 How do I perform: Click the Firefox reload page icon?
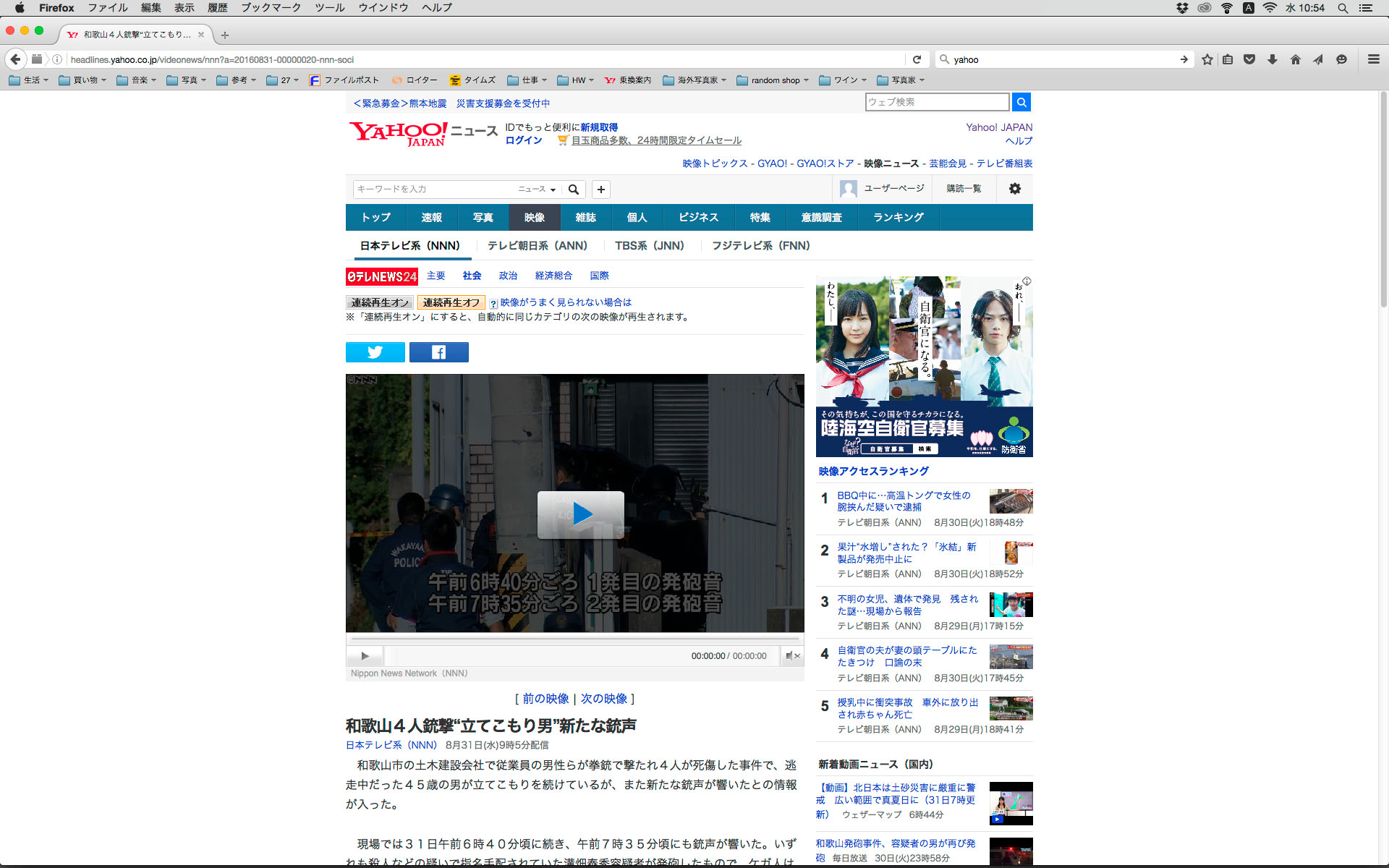click(x=917, y=59)
